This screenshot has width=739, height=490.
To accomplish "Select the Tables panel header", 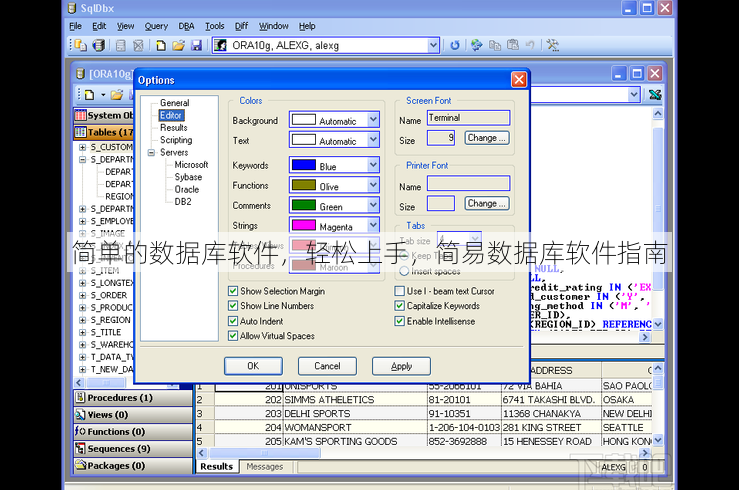I will [x=104, y=132].
